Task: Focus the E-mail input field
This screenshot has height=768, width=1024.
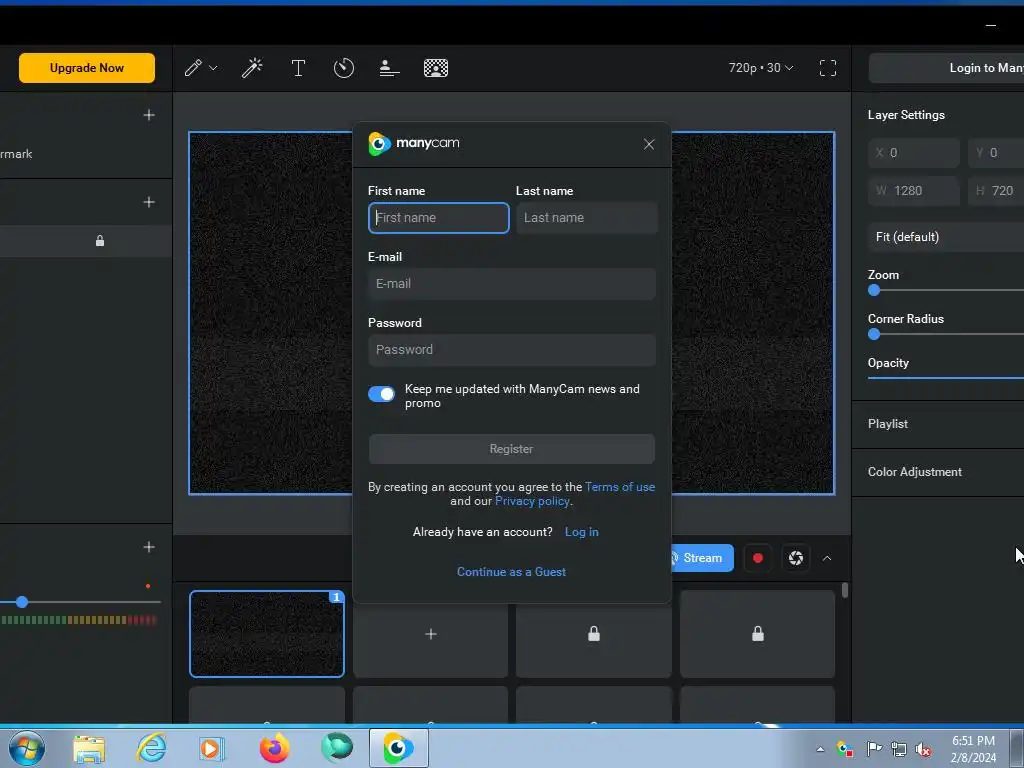Action: tap(512, 283)
